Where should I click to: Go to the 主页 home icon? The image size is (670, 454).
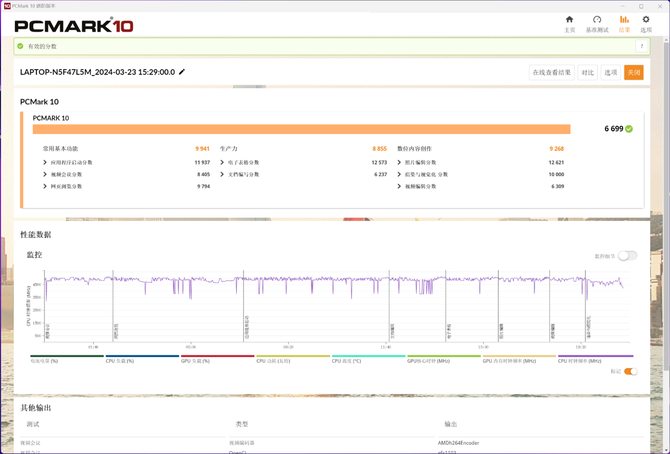point(569,22)
